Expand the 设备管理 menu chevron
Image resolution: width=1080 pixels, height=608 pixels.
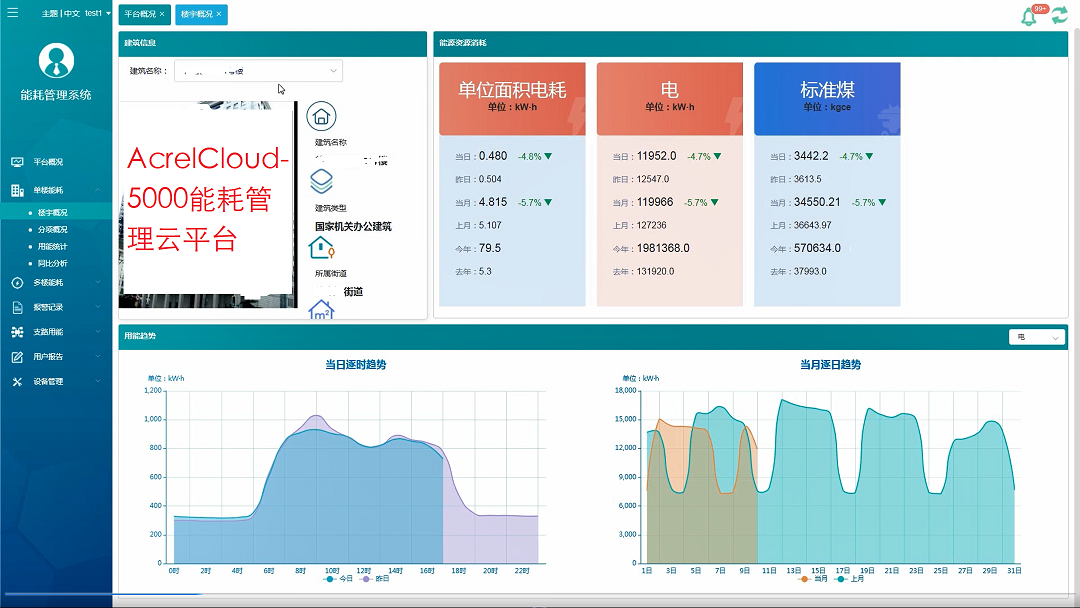[98, 381]
